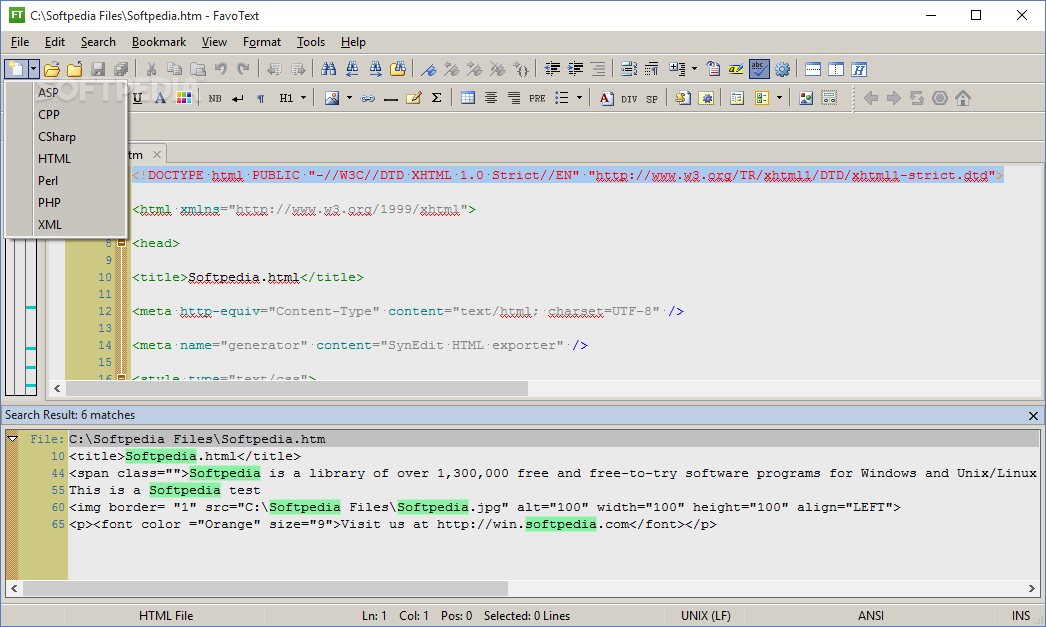
Task: Click the Font A icon
Action: 160,98
